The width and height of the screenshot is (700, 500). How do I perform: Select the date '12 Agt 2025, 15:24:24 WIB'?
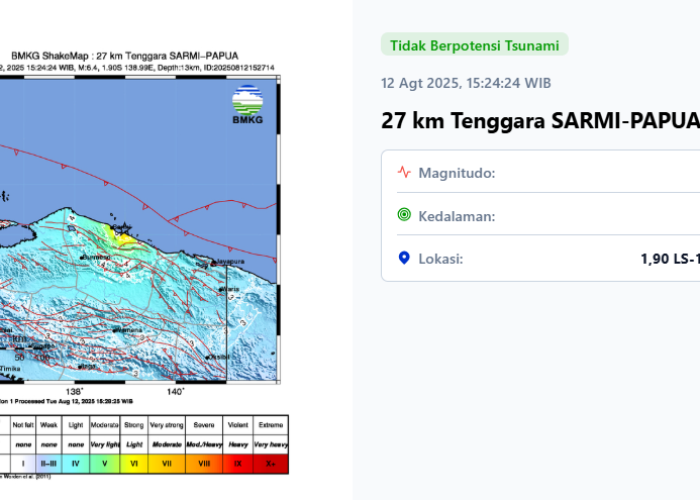(466, 83)
